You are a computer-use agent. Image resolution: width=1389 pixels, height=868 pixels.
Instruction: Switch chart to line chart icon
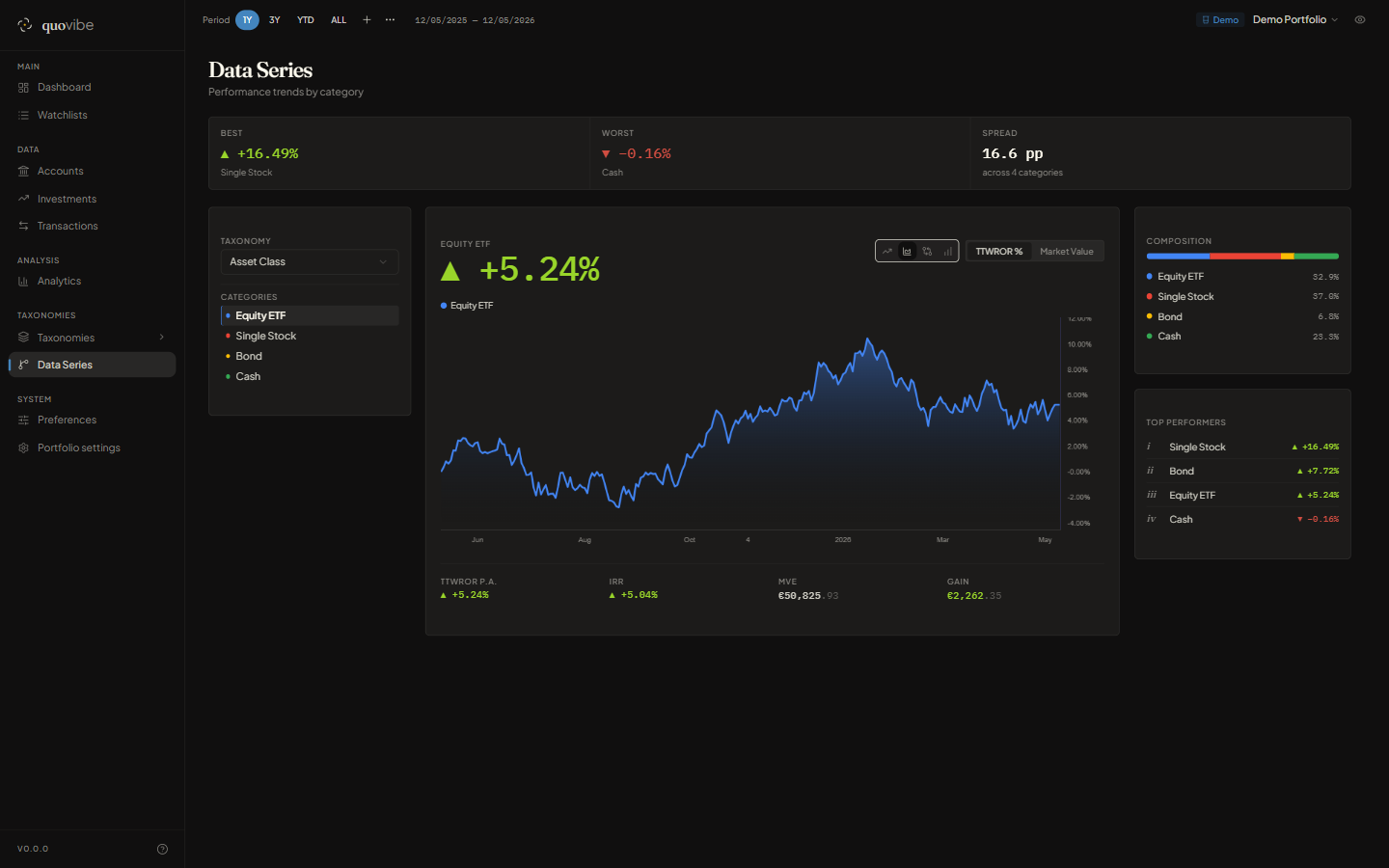coord(887,252)
